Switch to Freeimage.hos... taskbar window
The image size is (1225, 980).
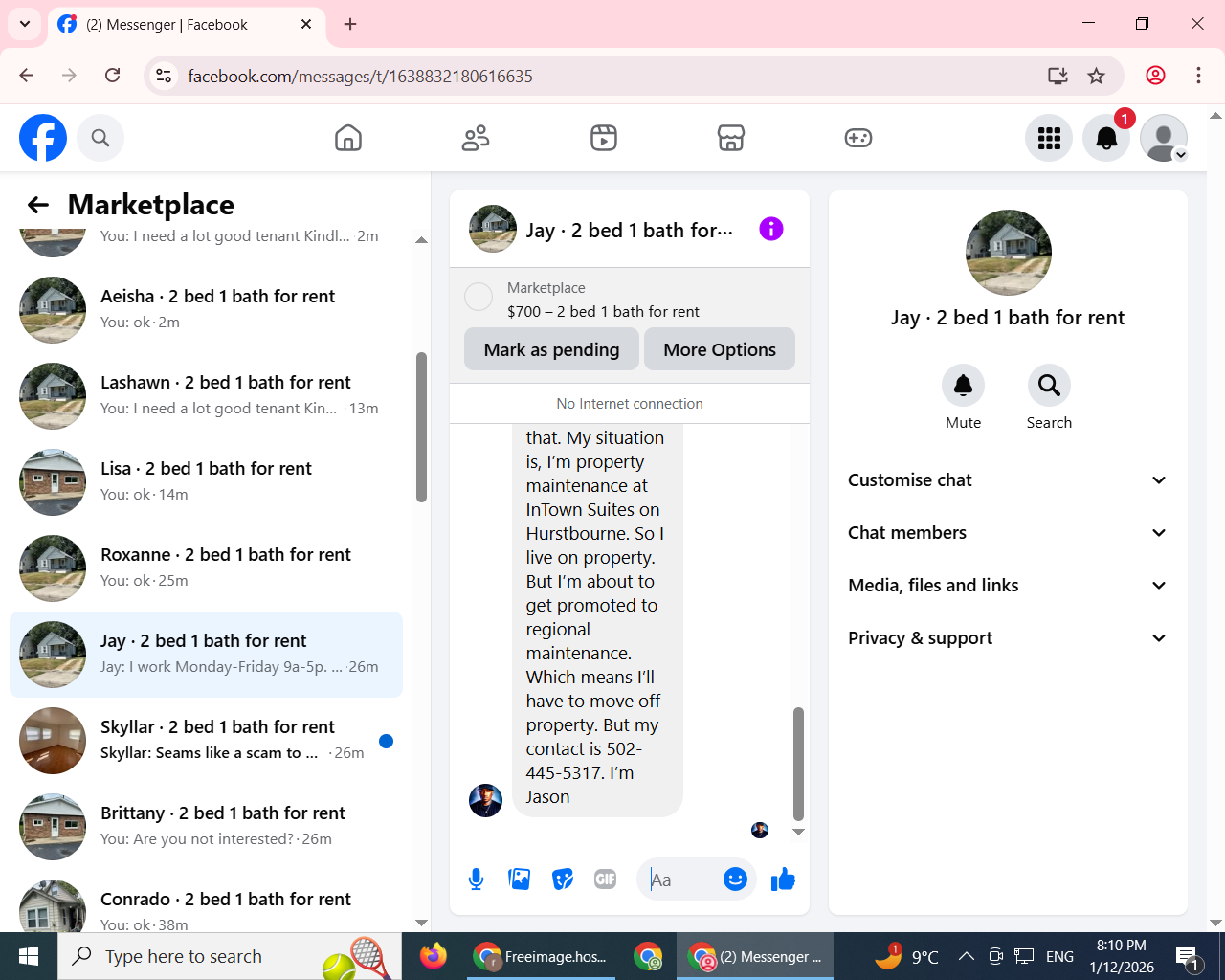pyautogui.click(x=543, y=956)
